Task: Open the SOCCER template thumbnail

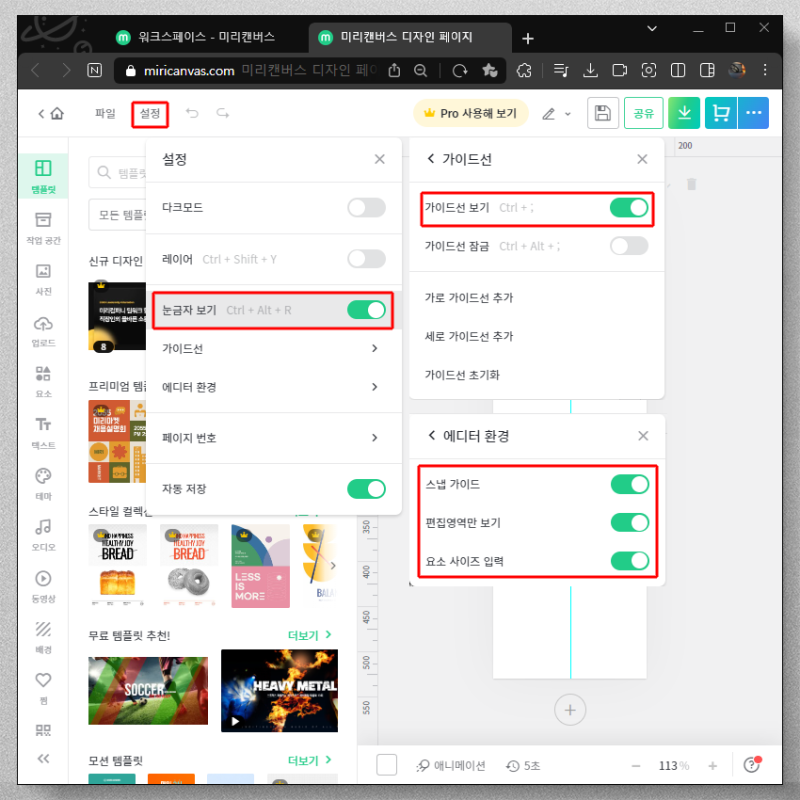Action: [x=148, y=690]
